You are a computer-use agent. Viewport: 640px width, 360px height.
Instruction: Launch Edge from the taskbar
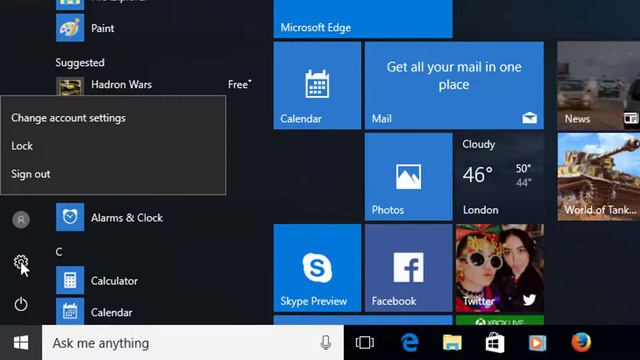tap(409, 342)
